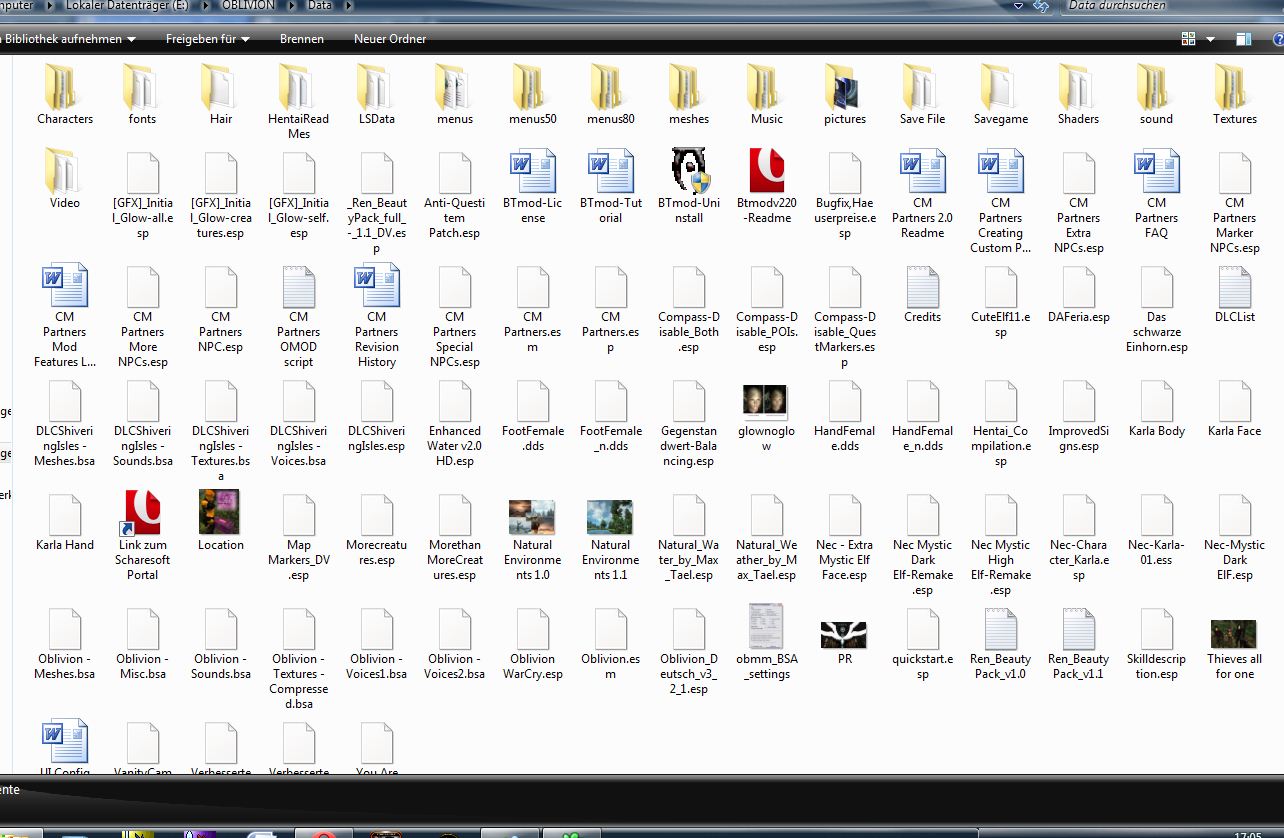Toggle the preview pane button
The image size is (1284, 838).
coord(1243,39)
